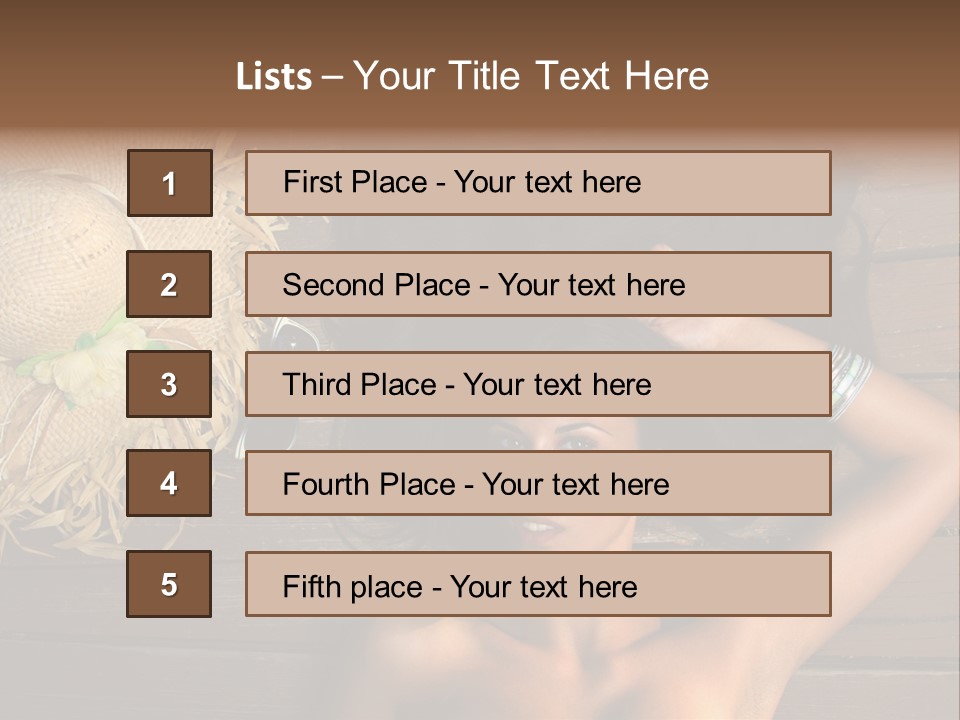
Task: Click the bold word Lists in title
Action: (274, 77)
